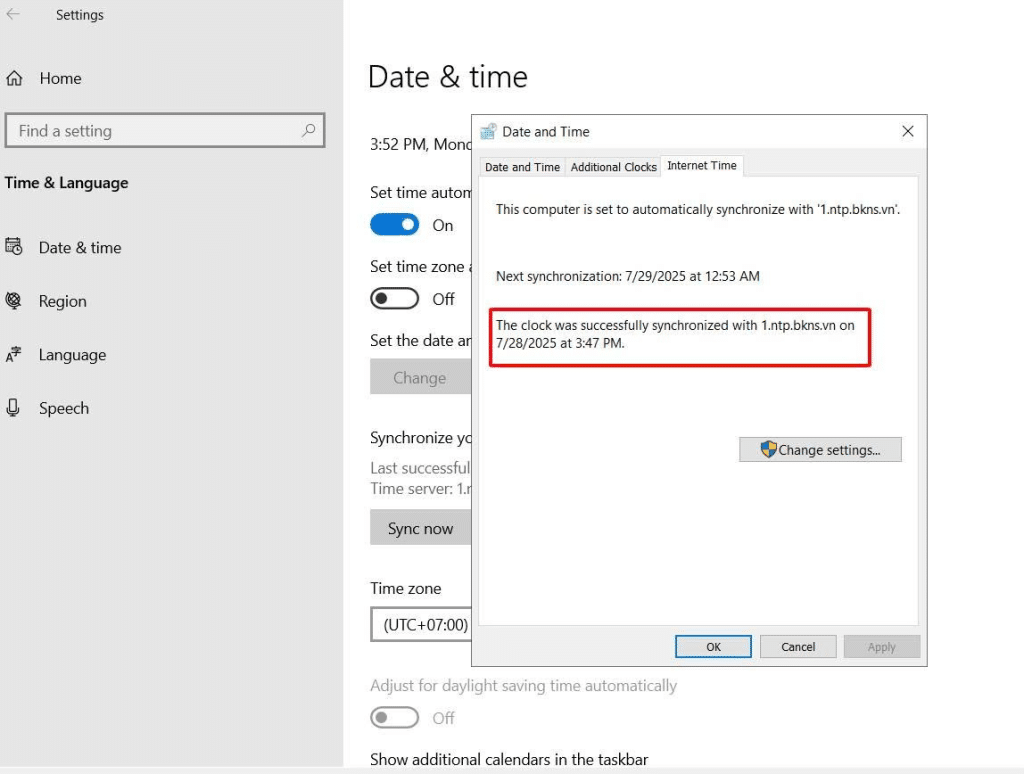
Task: Click the Speech microphone icon
Action: [x=14, y=408]
